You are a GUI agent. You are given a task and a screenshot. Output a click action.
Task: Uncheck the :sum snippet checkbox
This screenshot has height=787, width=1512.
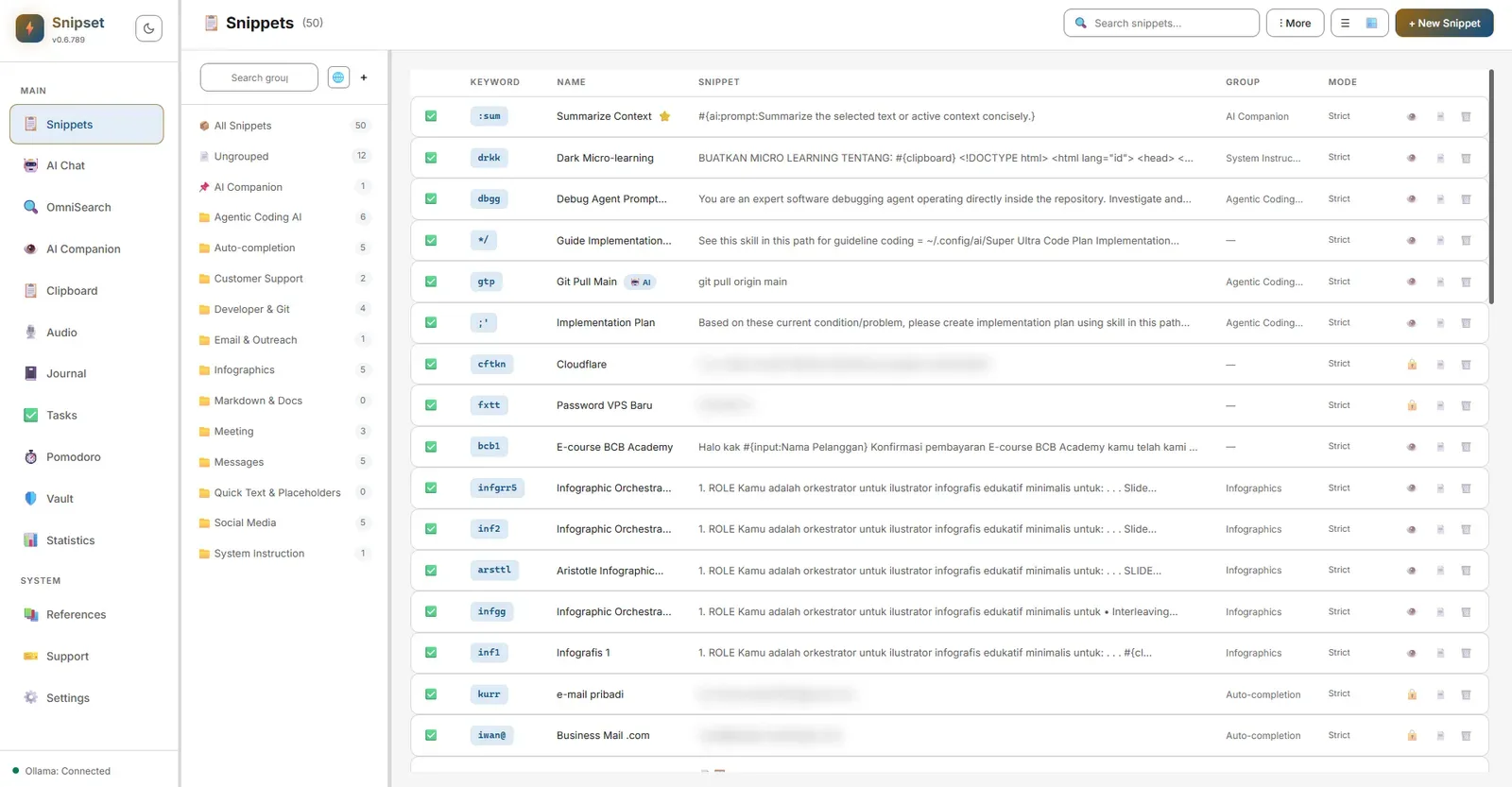click(431, 116)
